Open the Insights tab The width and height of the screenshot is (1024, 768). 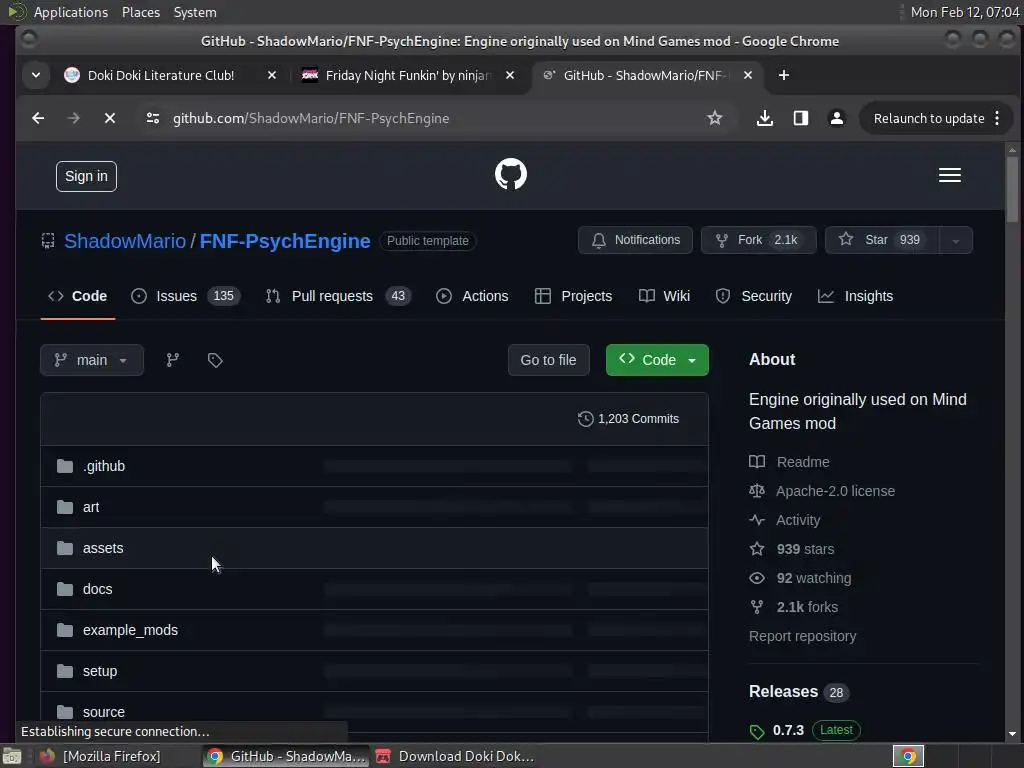(x=855, y=296)
